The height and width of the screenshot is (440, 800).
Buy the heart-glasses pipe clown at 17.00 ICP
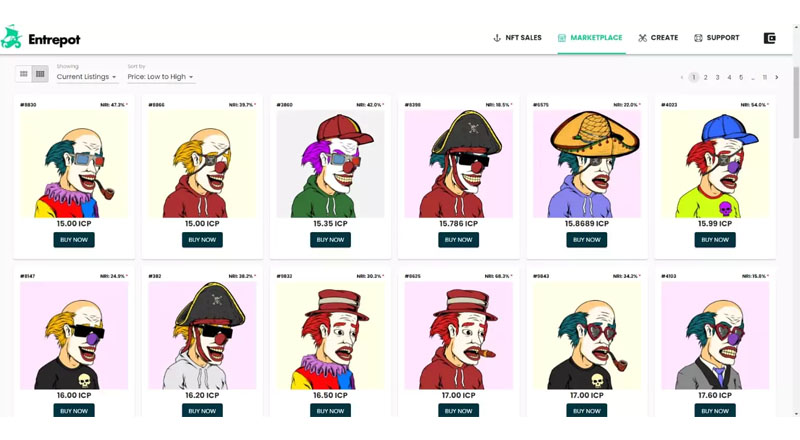(x=587, y=410)
